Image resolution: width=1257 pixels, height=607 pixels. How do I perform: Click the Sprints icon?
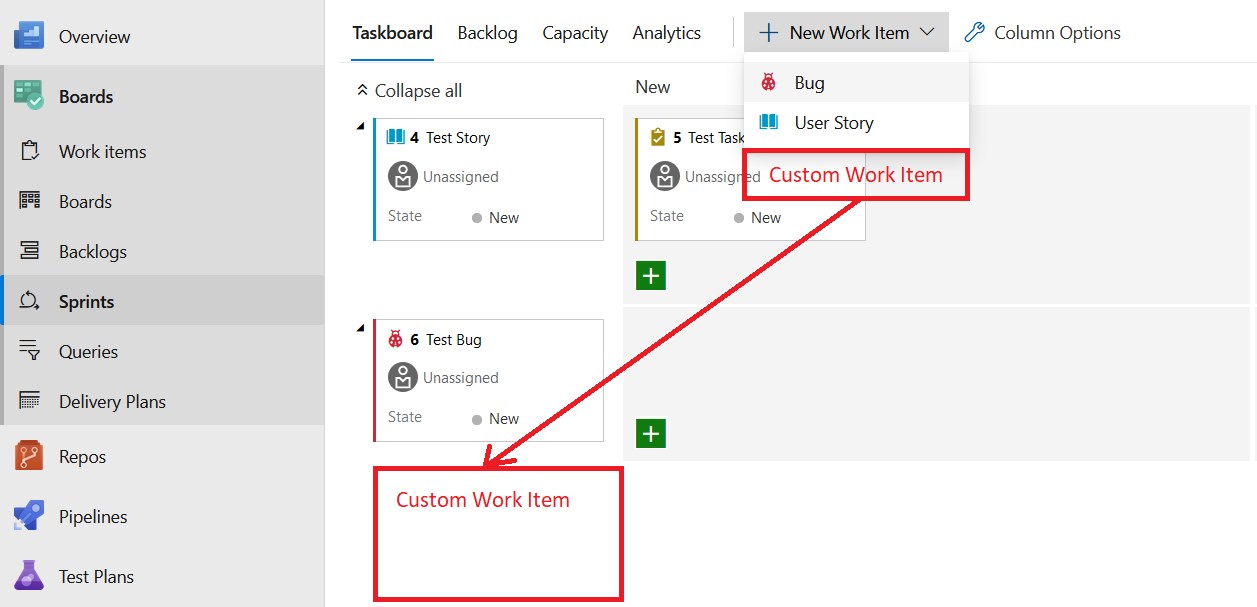coord(30,300)
